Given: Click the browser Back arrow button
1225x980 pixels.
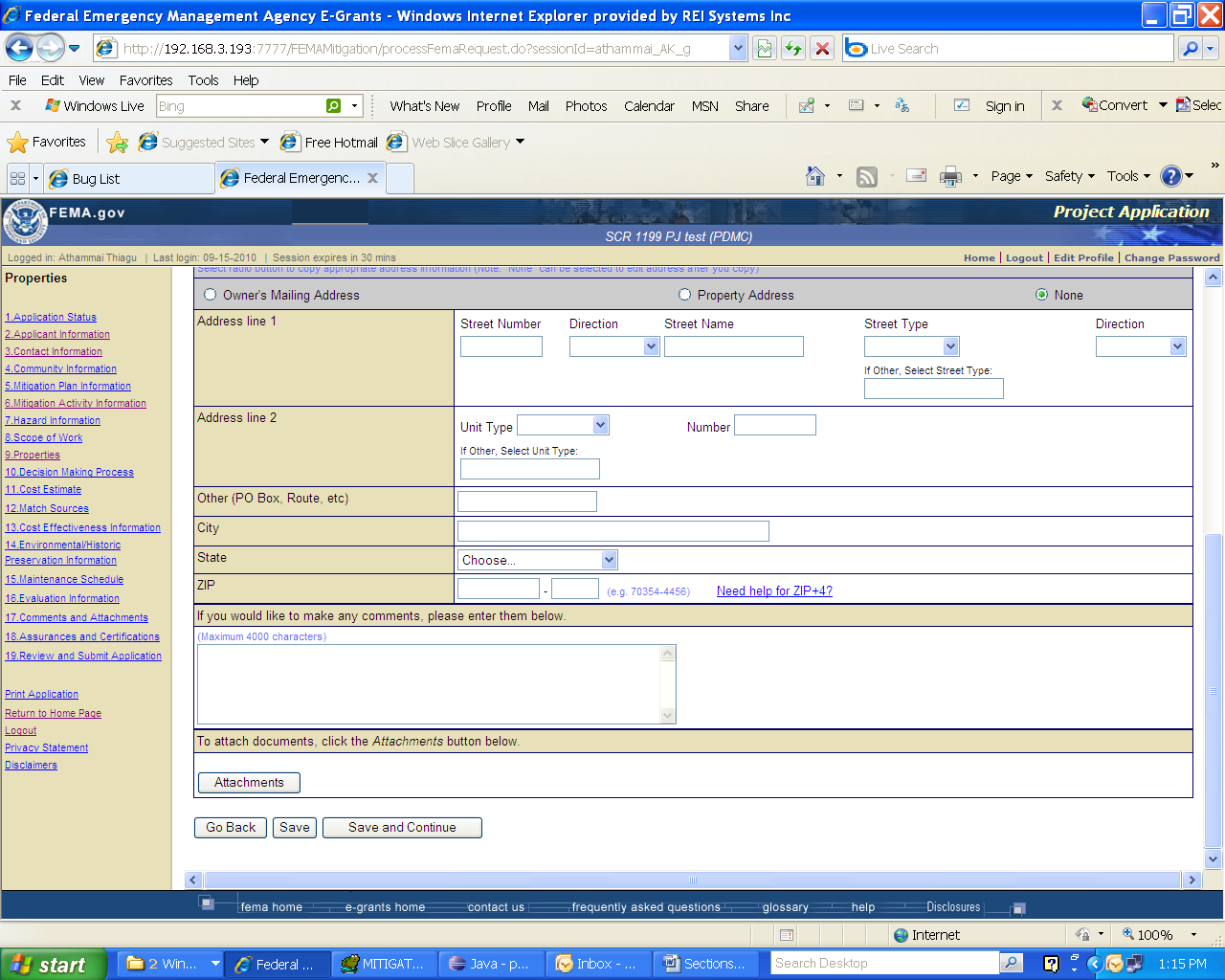Looking at the screenshot, I should [20, 48].
